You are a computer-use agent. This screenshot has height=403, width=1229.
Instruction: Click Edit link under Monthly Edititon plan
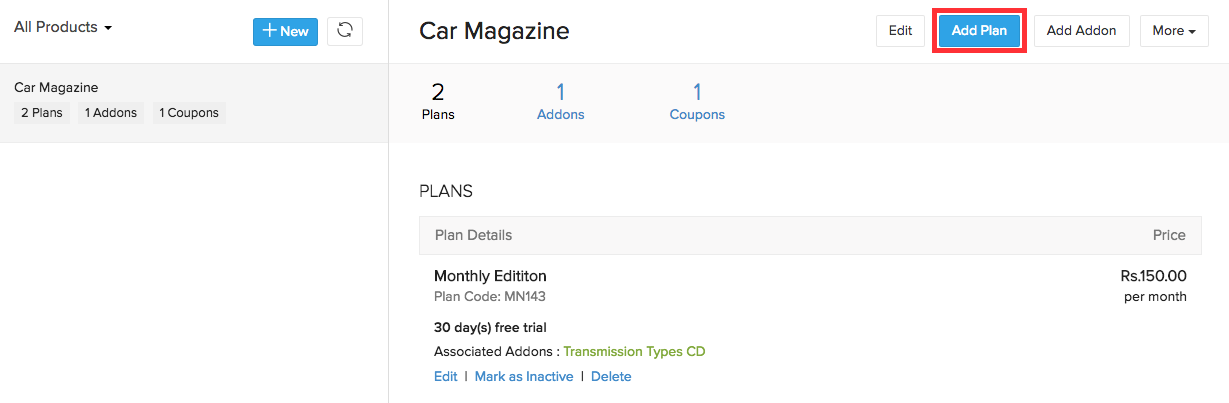pos(445,377)
